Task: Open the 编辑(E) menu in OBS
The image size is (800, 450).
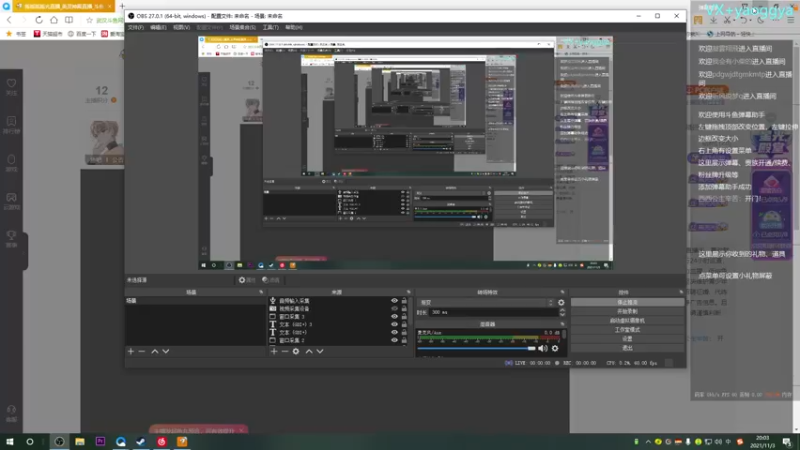Action: pos(158,28)
